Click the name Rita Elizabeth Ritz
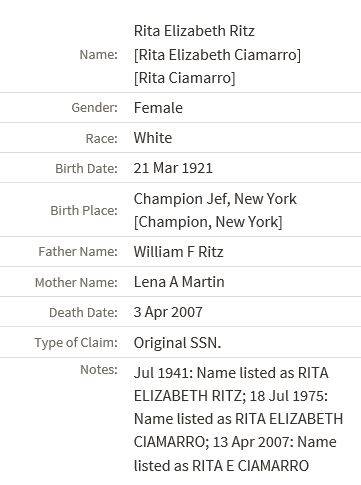Image resolution: width=361 pixels, height=485 pixels. point(194,31)
